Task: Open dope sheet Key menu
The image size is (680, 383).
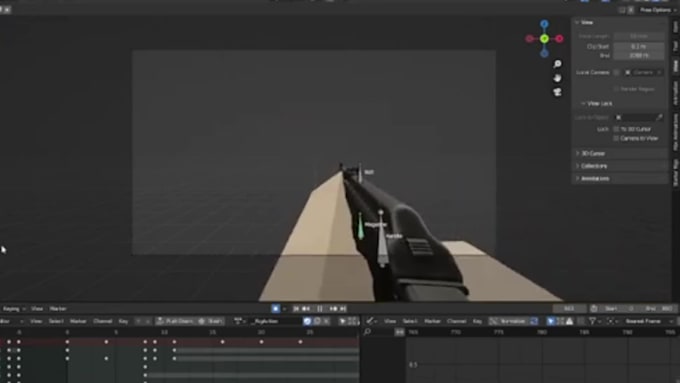Action: pos(123,321)
